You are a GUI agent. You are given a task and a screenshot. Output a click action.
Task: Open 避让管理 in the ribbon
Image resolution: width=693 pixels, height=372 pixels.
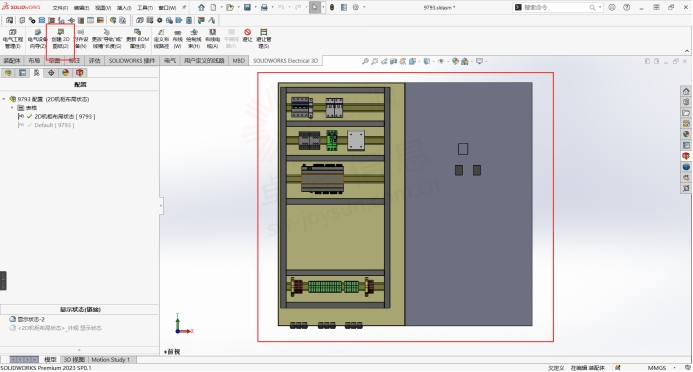[x=263, y=39]
